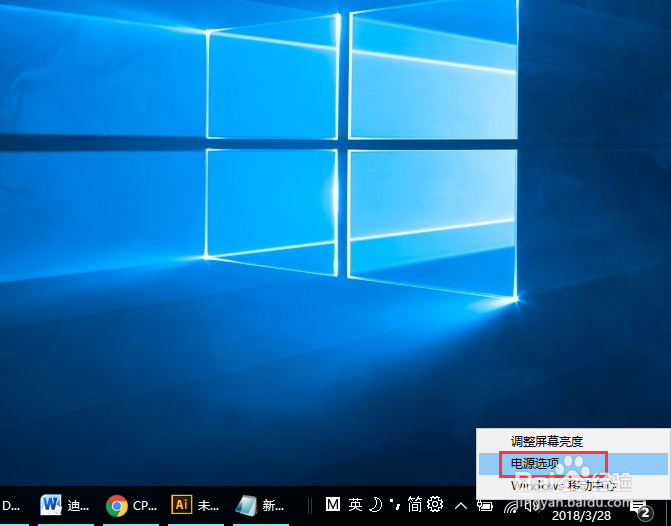This screenshot has width=671, height=526.
Task: Expand hidden system tray icons chevron
Action: pos(461,506)
